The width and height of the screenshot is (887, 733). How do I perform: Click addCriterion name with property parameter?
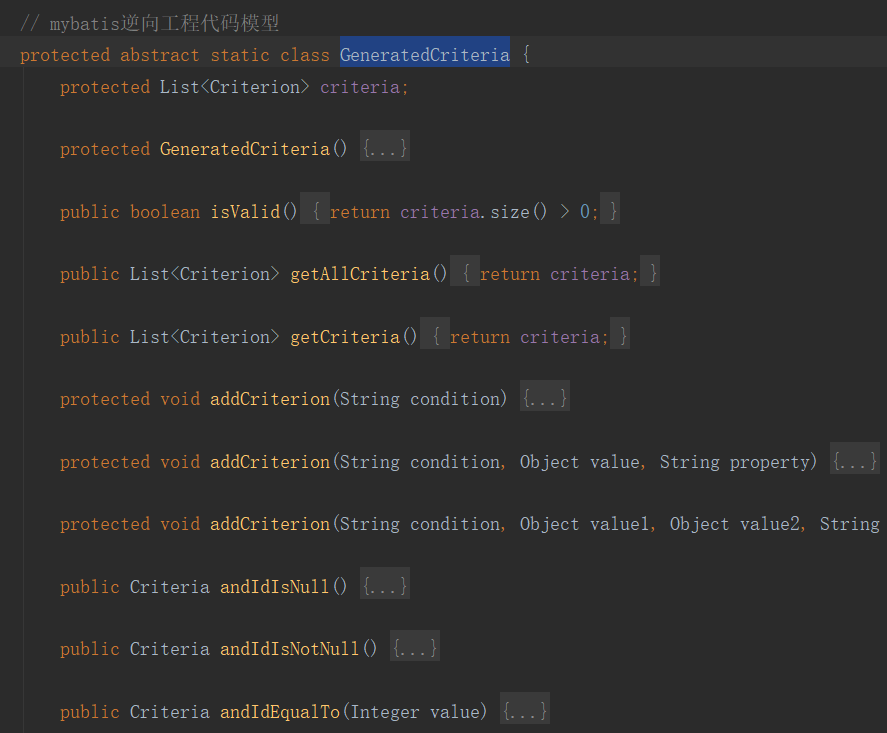tap(270, 462)
